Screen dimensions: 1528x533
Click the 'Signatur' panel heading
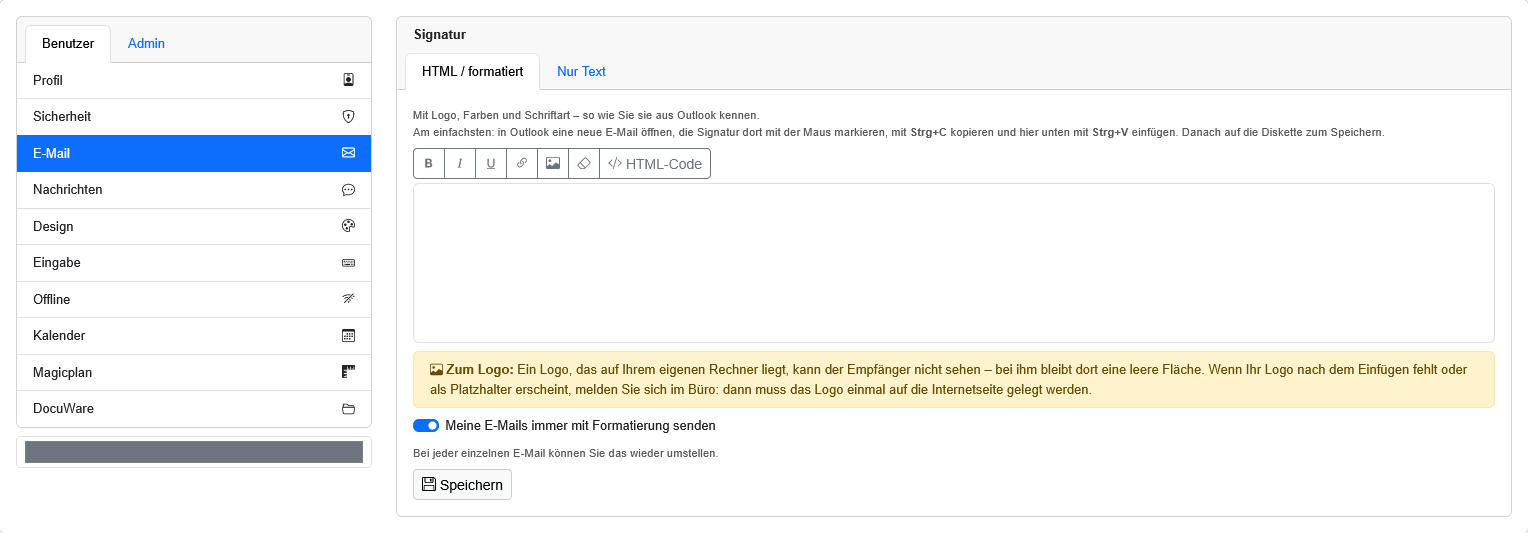[x=440, y=34]
